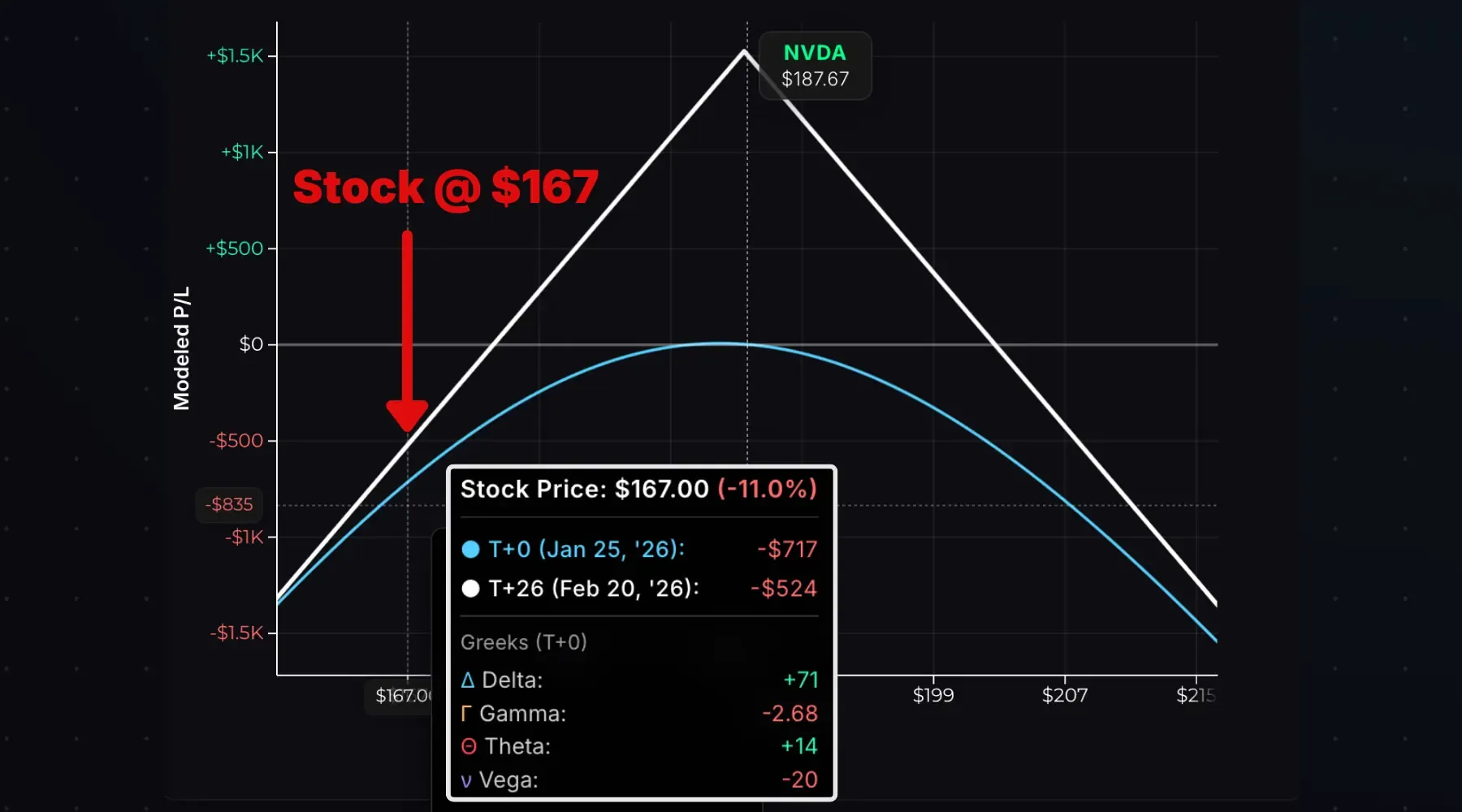Image resolution: width=1462 pixels, height=812 pixels.
Task: Click the Modeled P/L axis title
Action: [183, 345]
